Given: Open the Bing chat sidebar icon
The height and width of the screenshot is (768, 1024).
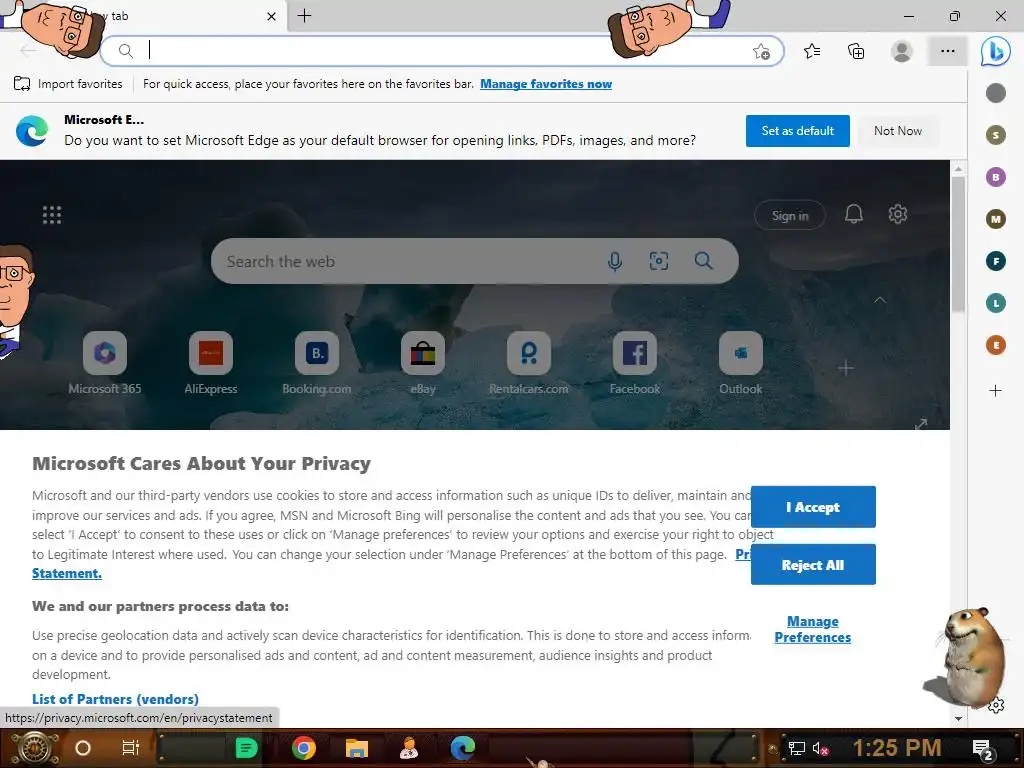Looking at the screenshot, I should point(995,51).
